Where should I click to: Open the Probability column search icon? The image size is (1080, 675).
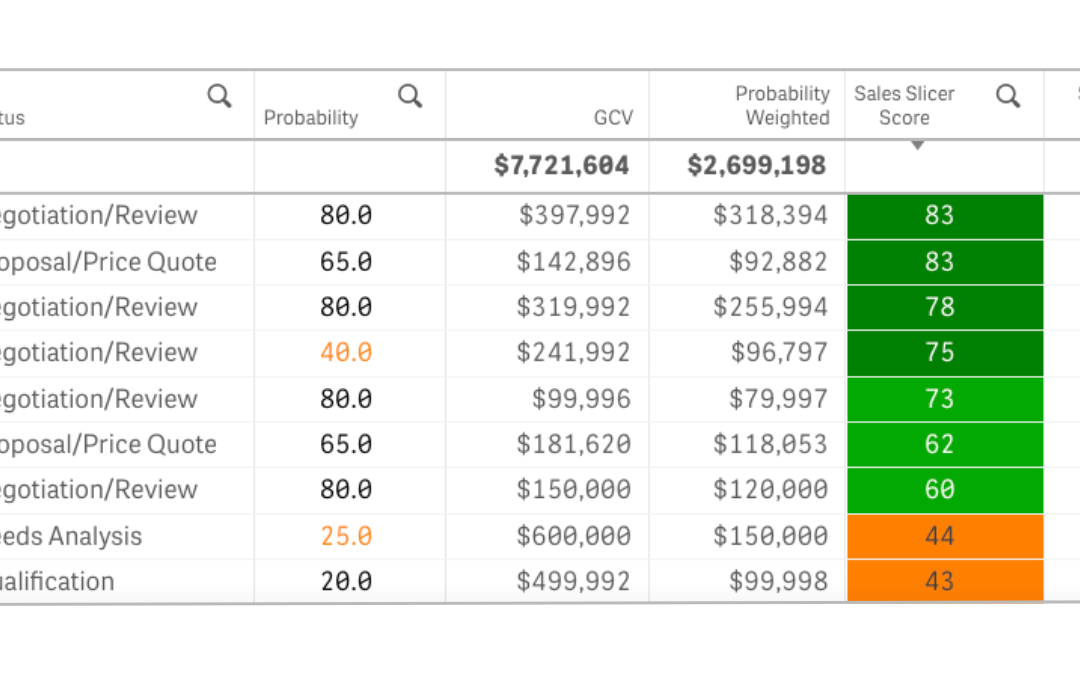pos(410,96)
